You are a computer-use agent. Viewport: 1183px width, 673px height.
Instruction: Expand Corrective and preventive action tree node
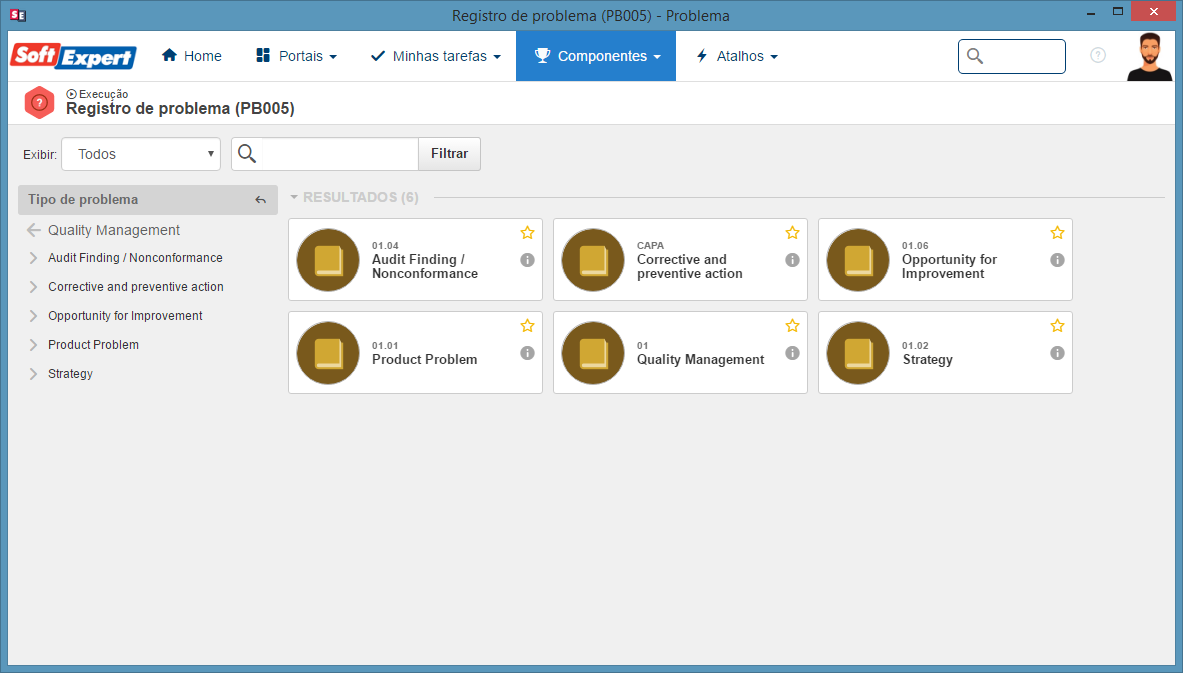pos(33,287)
